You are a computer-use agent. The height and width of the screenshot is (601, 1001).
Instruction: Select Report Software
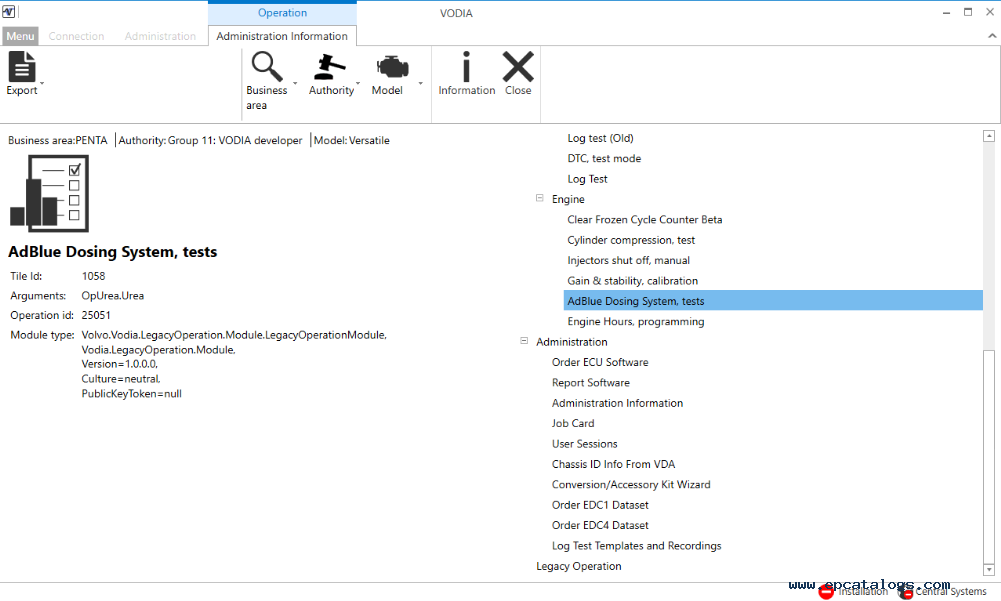coord(591,383)
